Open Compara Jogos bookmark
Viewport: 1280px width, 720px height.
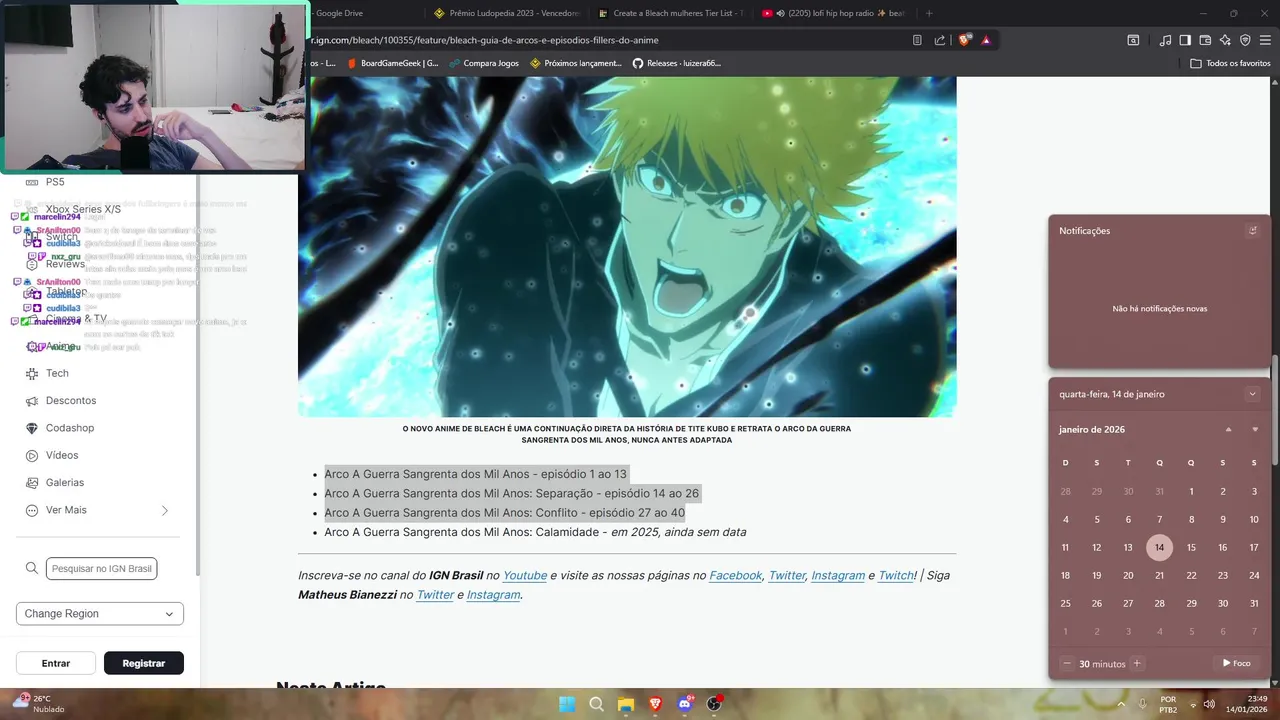tap(483, 63)
